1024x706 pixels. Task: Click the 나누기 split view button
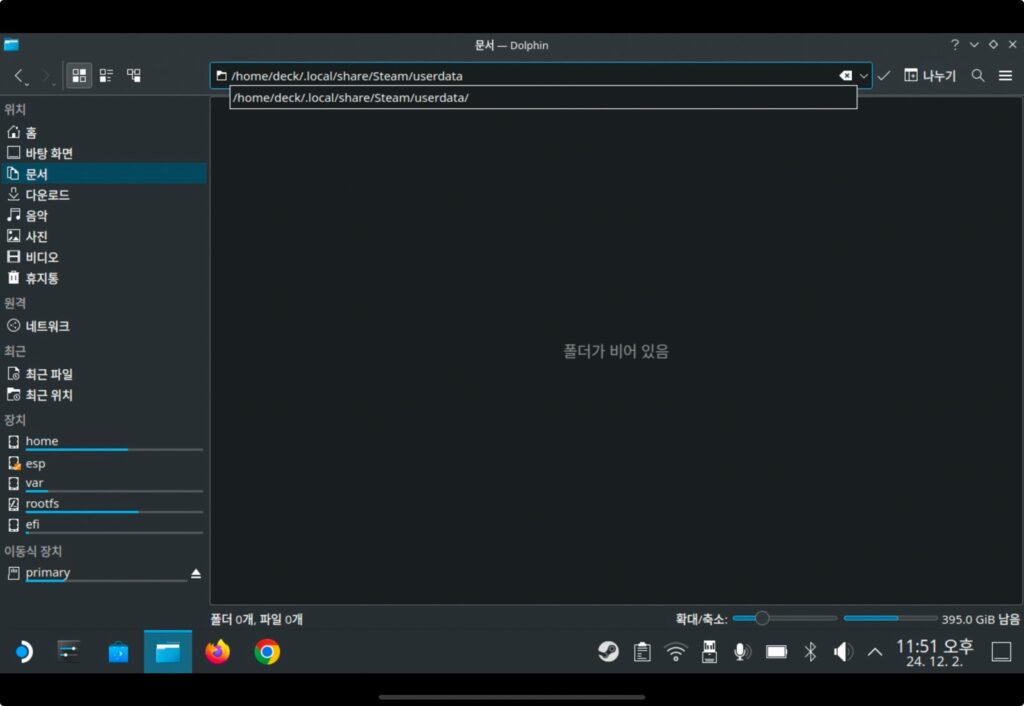(930, 76)
